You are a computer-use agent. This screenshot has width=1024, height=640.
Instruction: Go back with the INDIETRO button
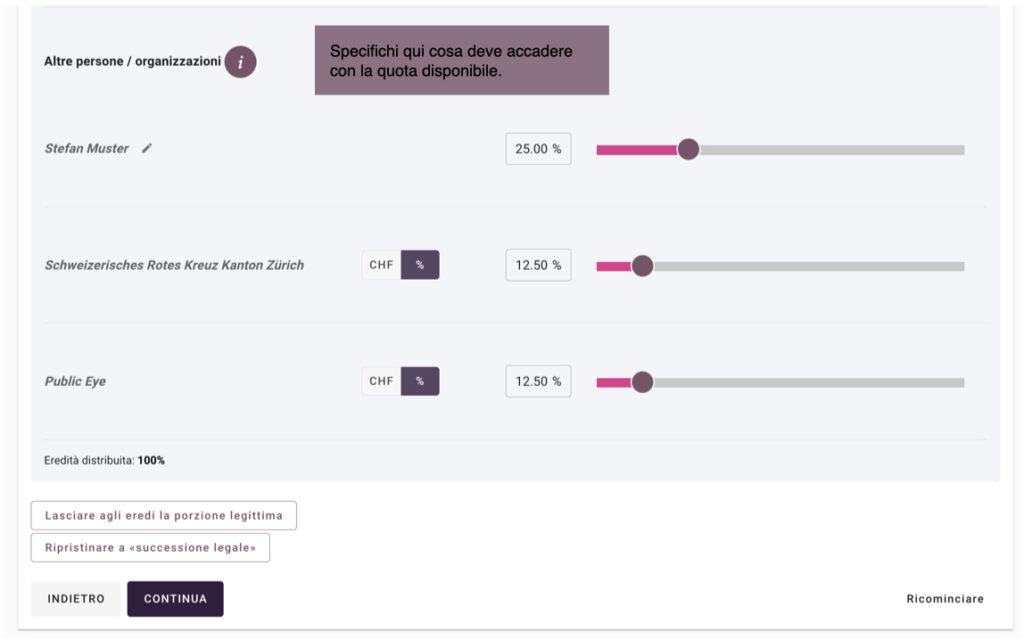click(76, 599)
